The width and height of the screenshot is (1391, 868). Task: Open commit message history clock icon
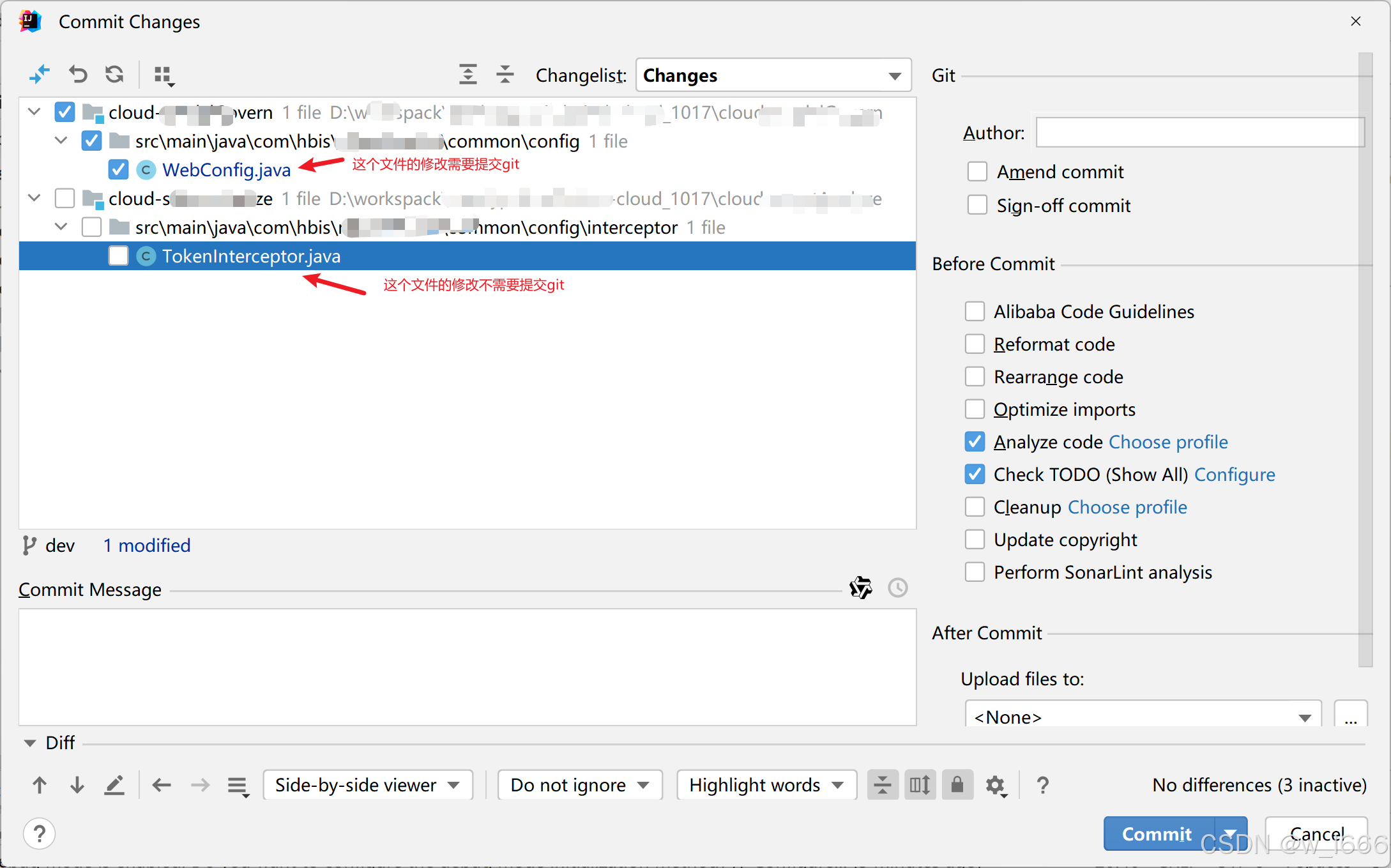(897, 588)
